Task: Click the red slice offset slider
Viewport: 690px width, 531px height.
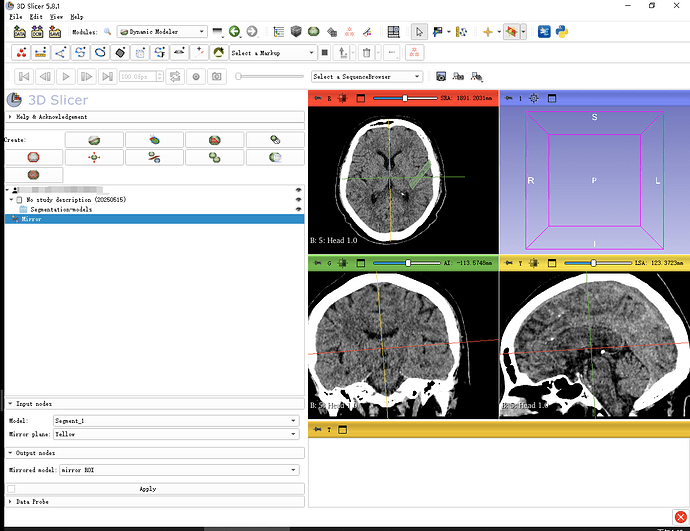Action: point(405,98)
